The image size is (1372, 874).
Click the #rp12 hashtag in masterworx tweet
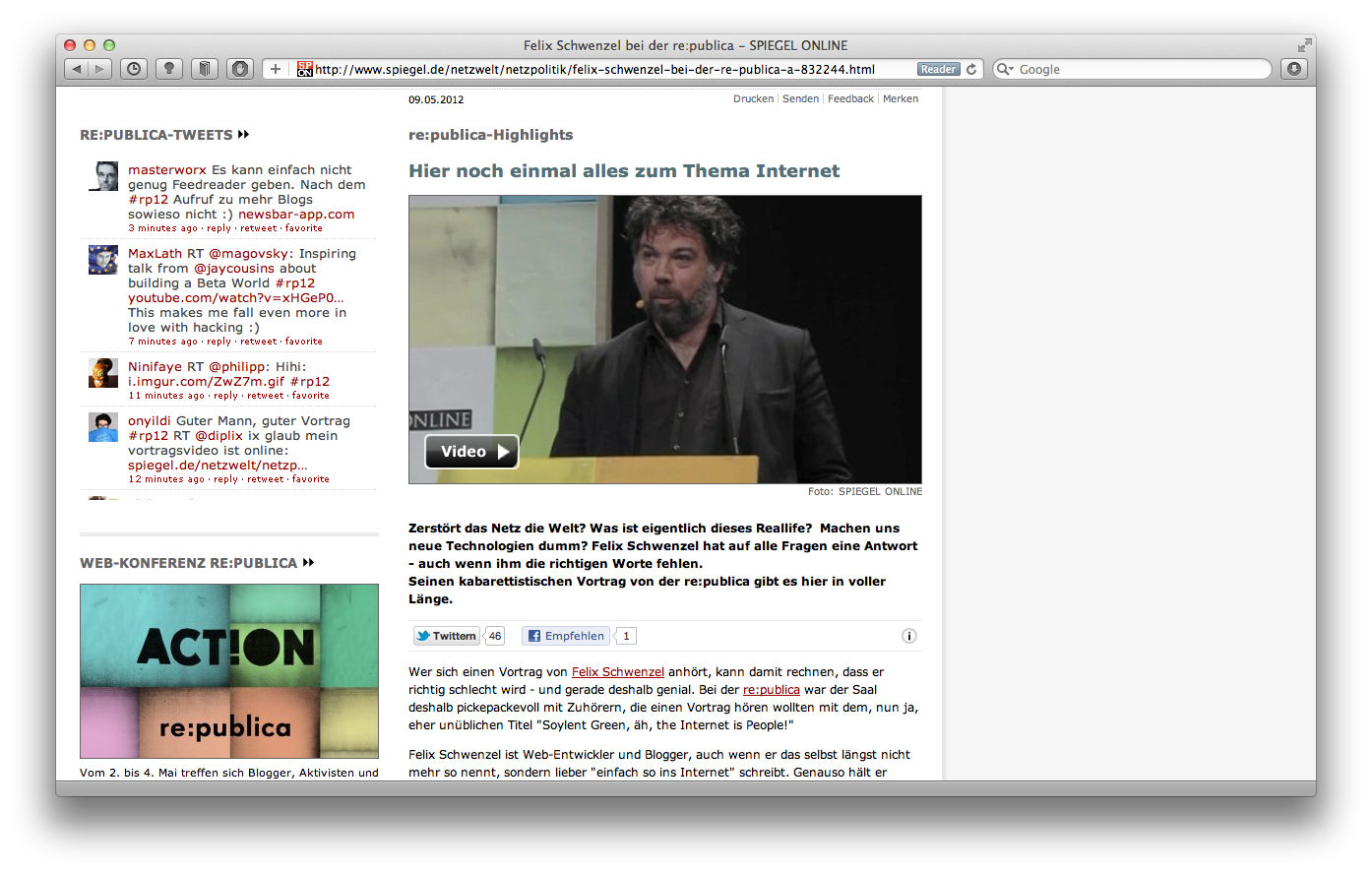(149, 199)
